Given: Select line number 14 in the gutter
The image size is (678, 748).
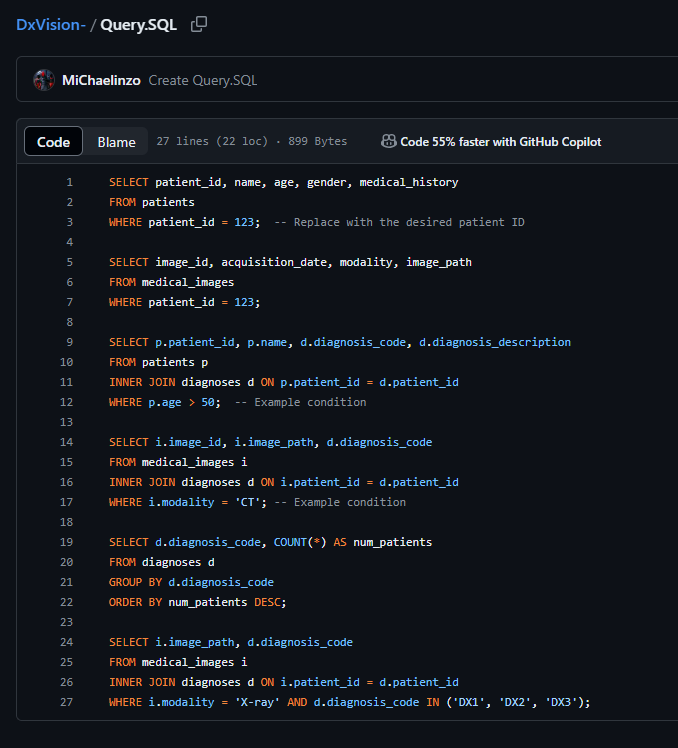Looking at the screenshot, I should coord(67,442).
